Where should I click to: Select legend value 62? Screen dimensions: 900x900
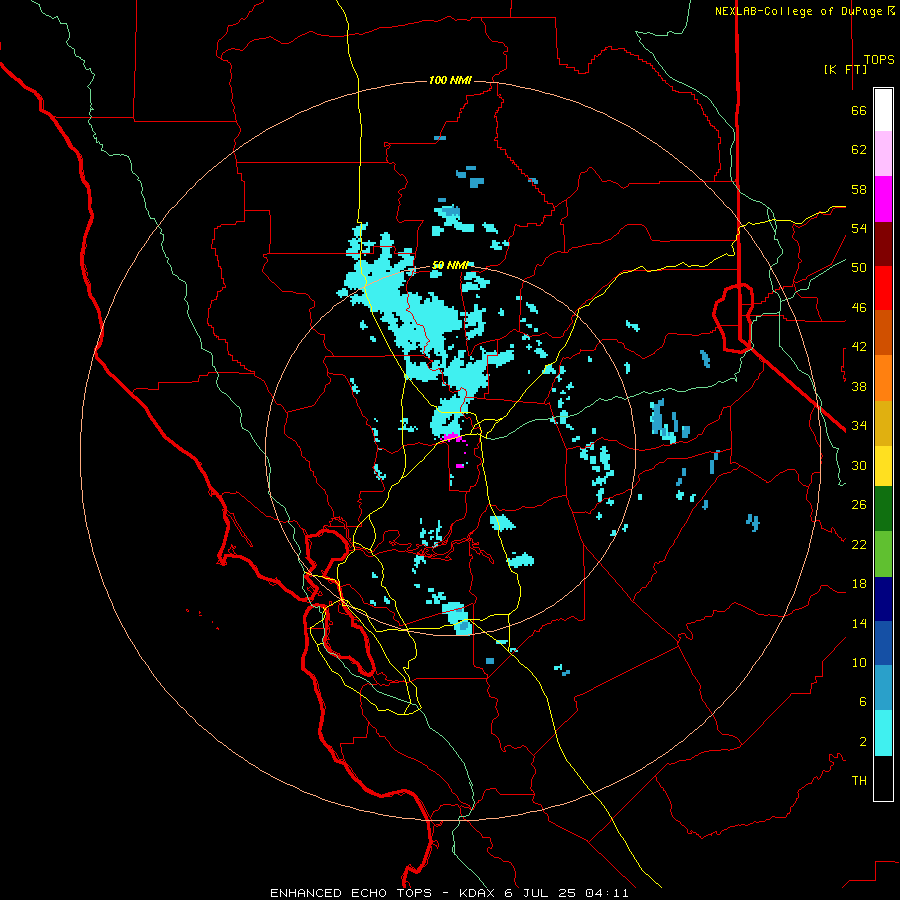(x=859, y=150)
